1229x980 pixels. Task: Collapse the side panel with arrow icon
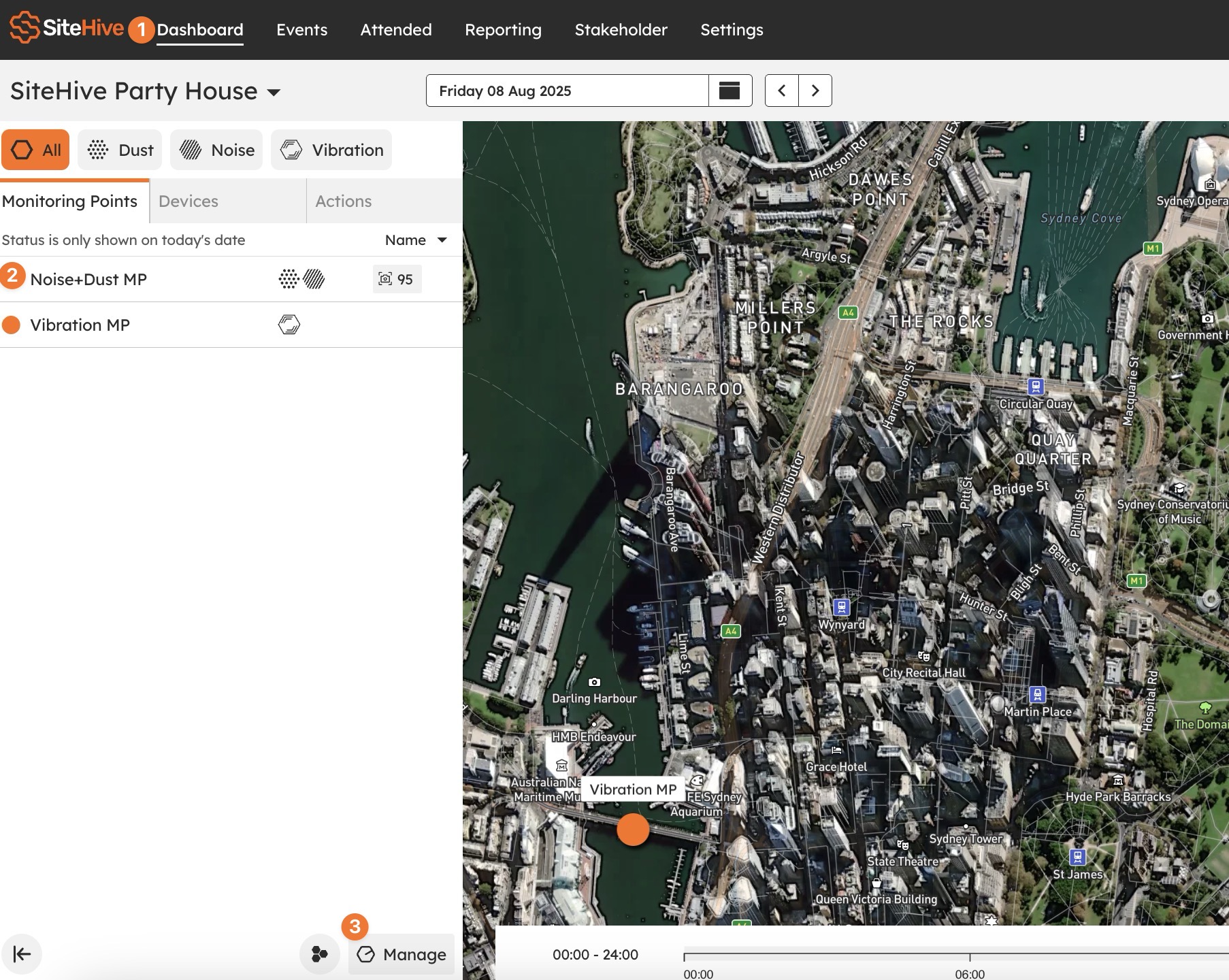[x=22, y=954]
